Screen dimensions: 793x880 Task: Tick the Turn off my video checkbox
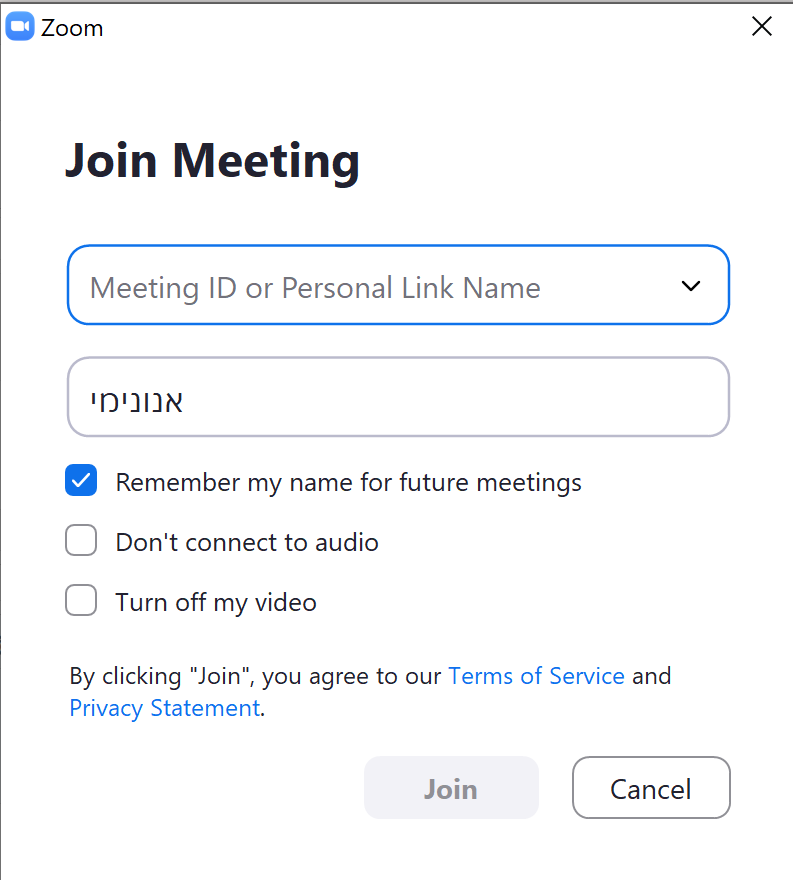81,602
